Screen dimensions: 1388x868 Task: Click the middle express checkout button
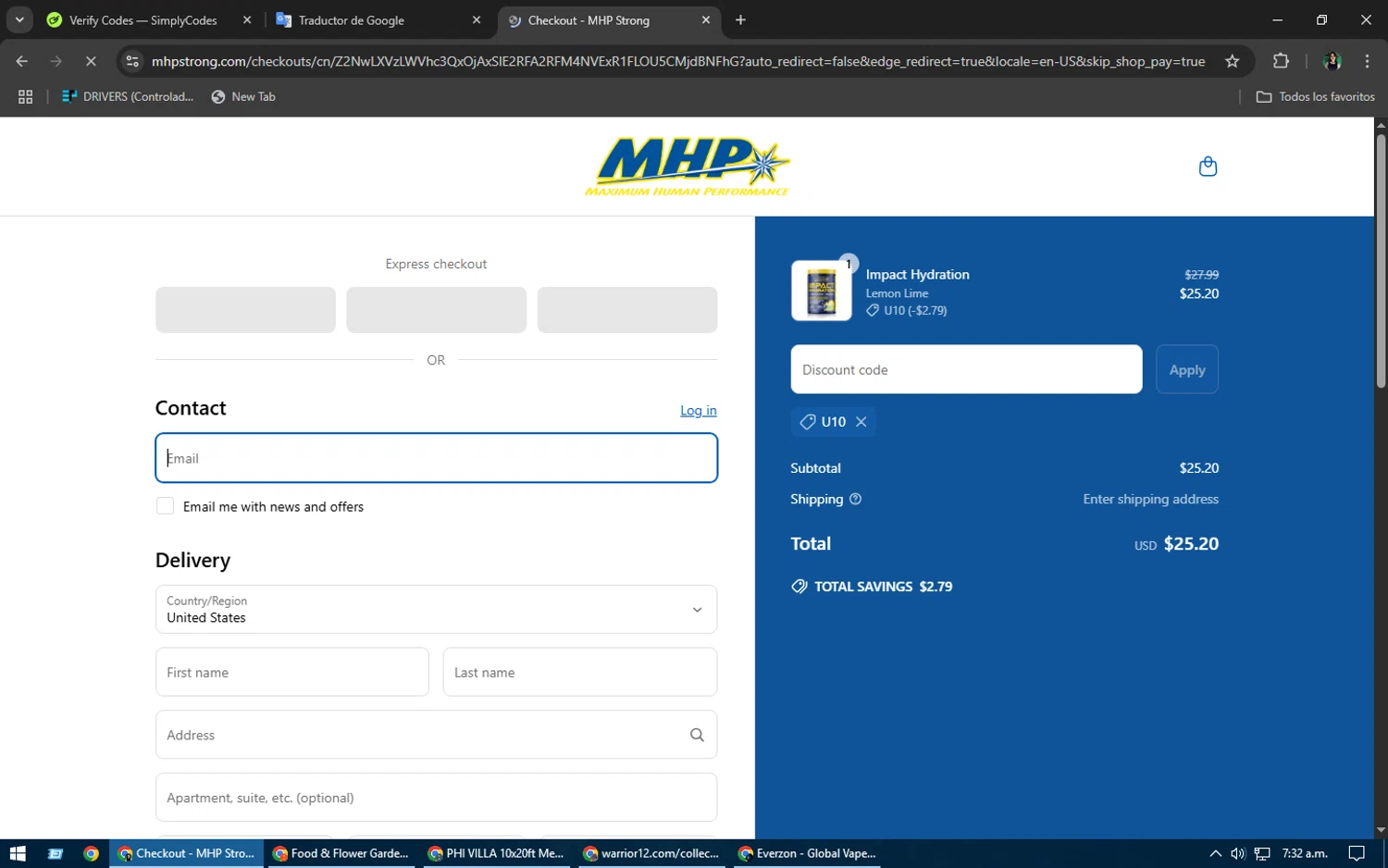tap(436, 310)
